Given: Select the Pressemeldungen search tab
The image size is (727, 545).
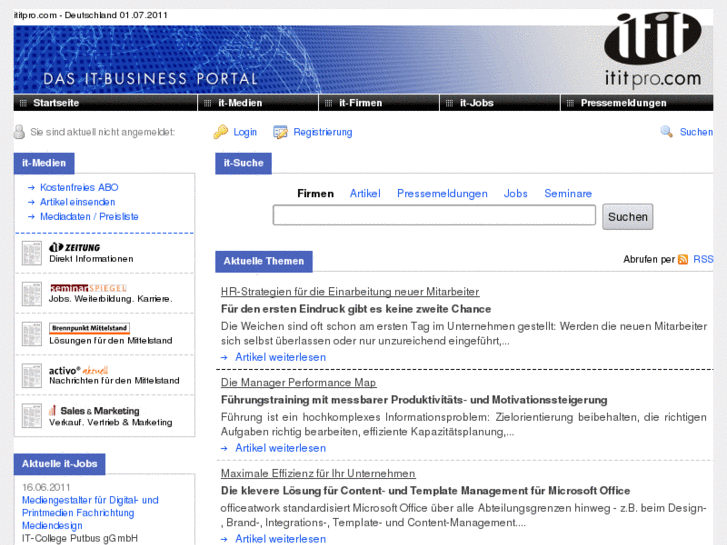Looking at the screenshot, I should pyautogui.click(x=442, y=193).
